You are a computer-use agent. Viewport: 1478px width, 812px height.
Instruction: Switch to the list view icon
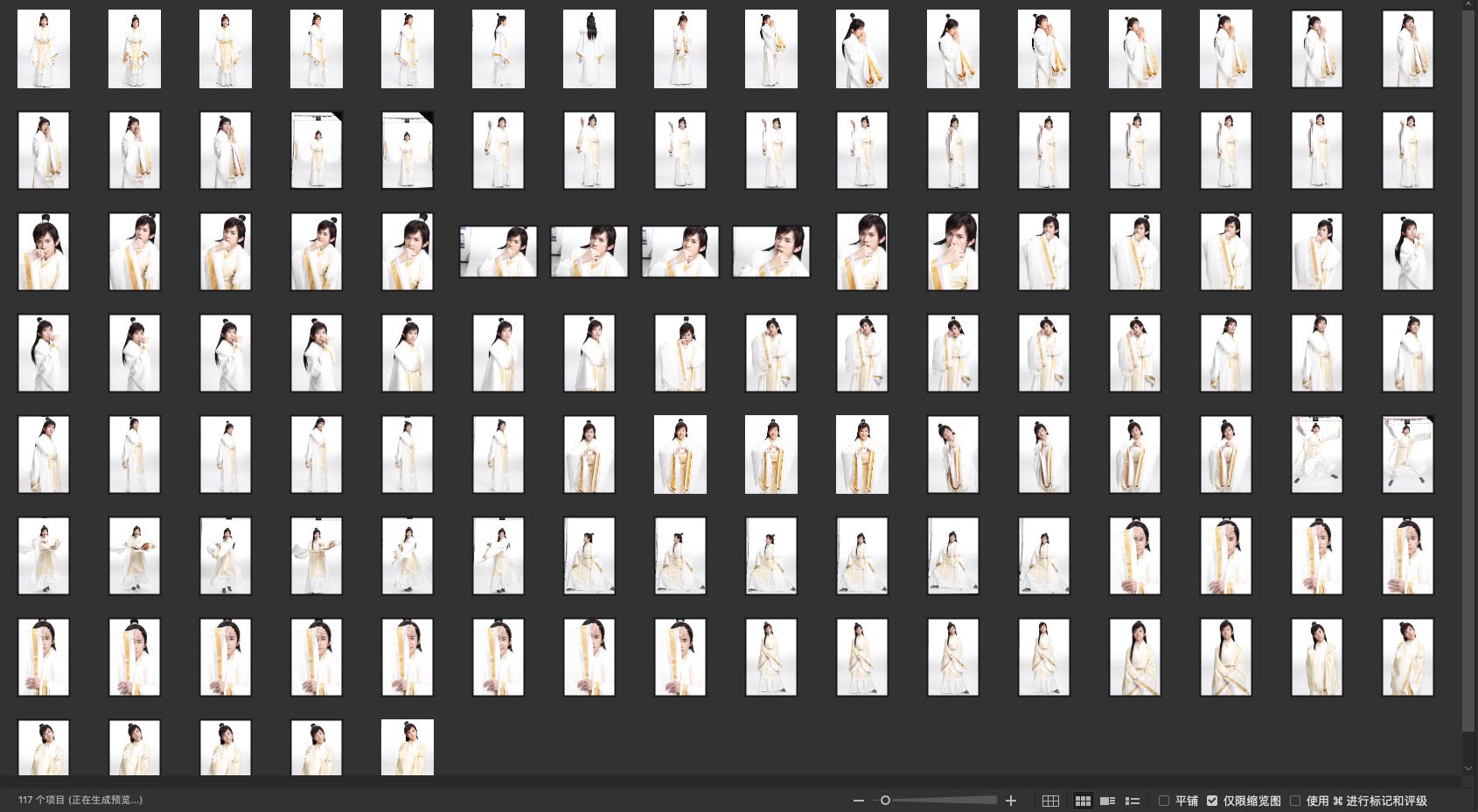coord(1133,801)
